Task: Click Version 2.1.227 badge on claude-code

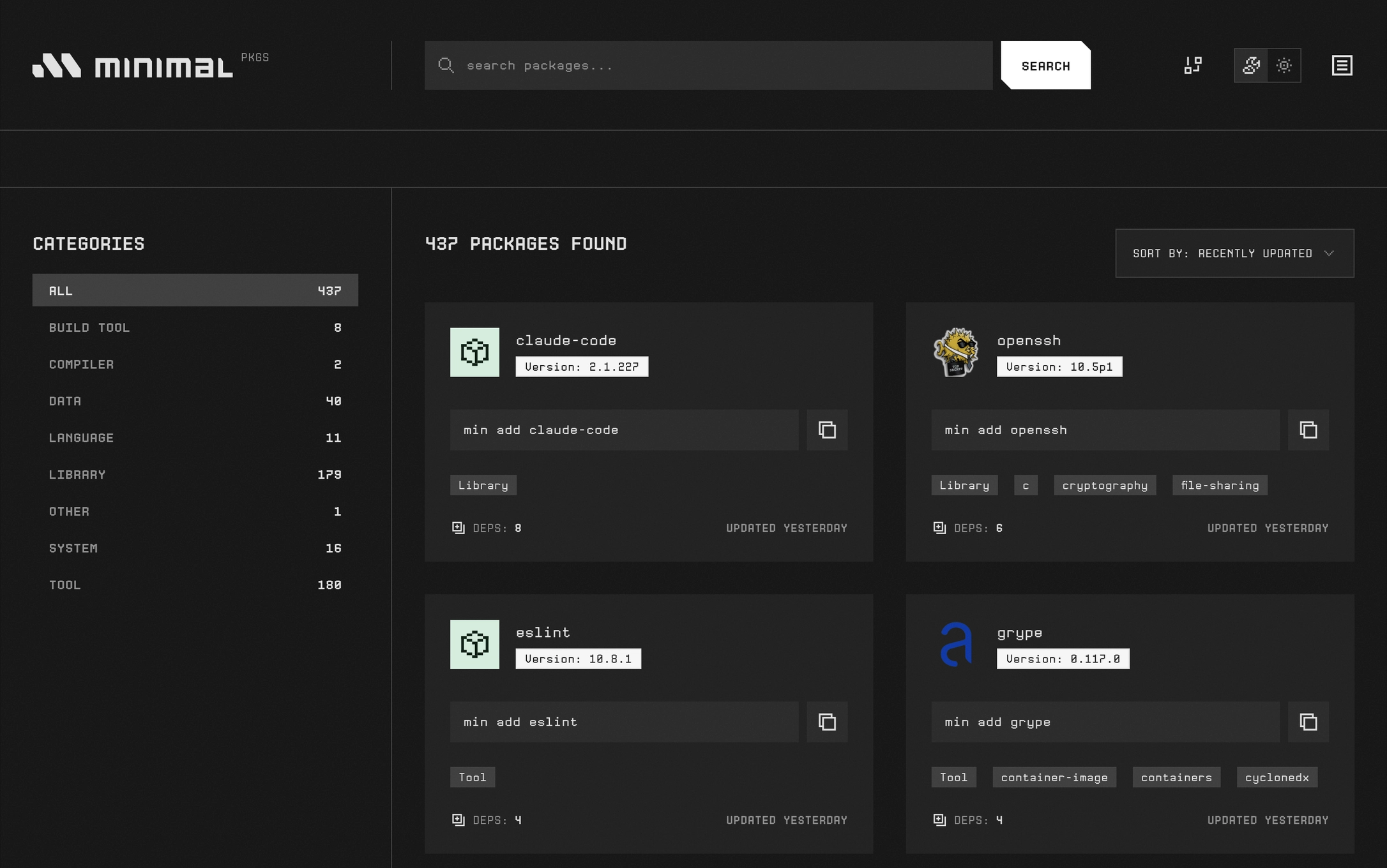Action: pos(582,367)
